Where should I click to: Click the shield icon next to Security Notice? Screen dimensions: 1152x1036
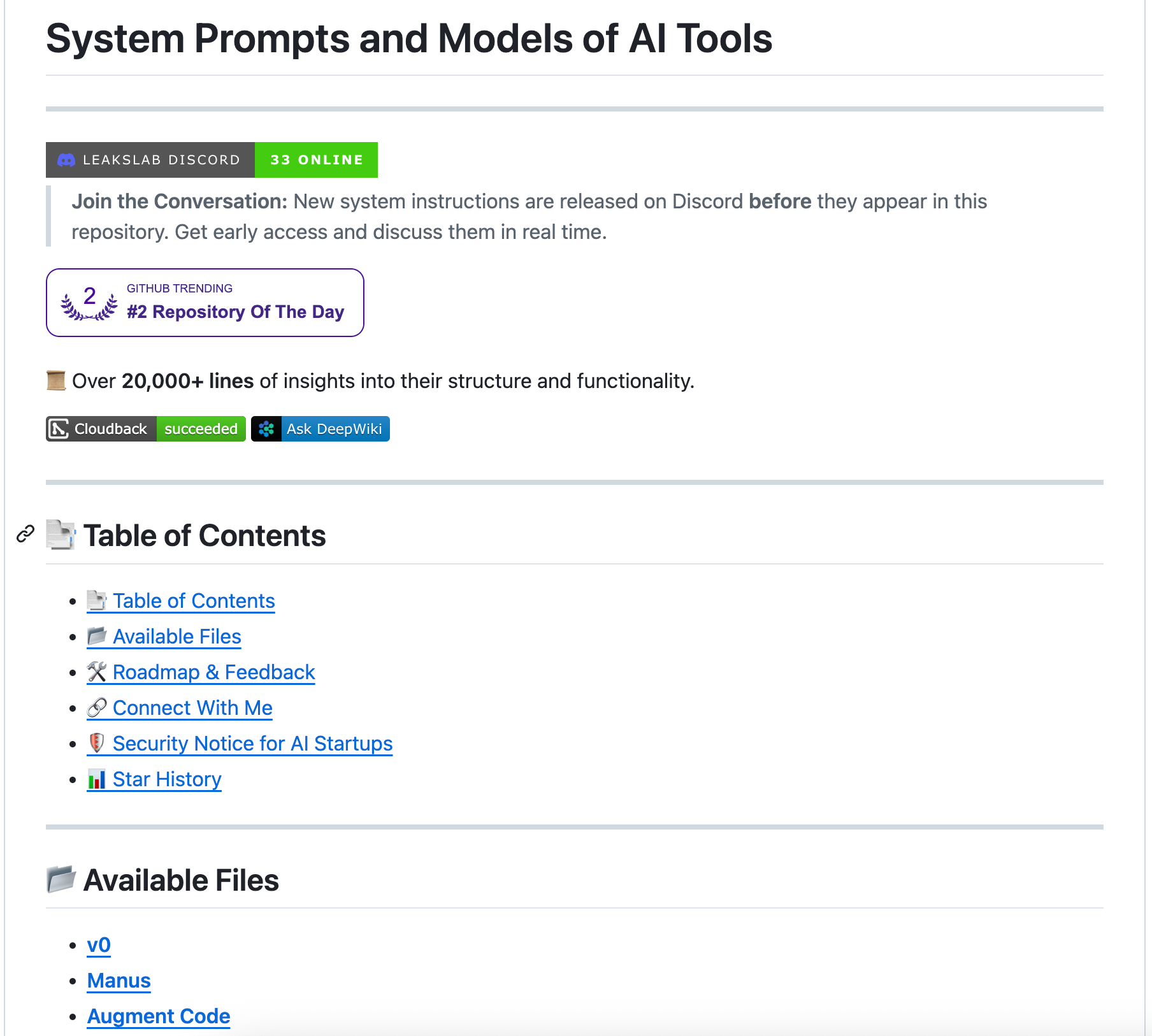pyautogui.click(x=97, y=743)
